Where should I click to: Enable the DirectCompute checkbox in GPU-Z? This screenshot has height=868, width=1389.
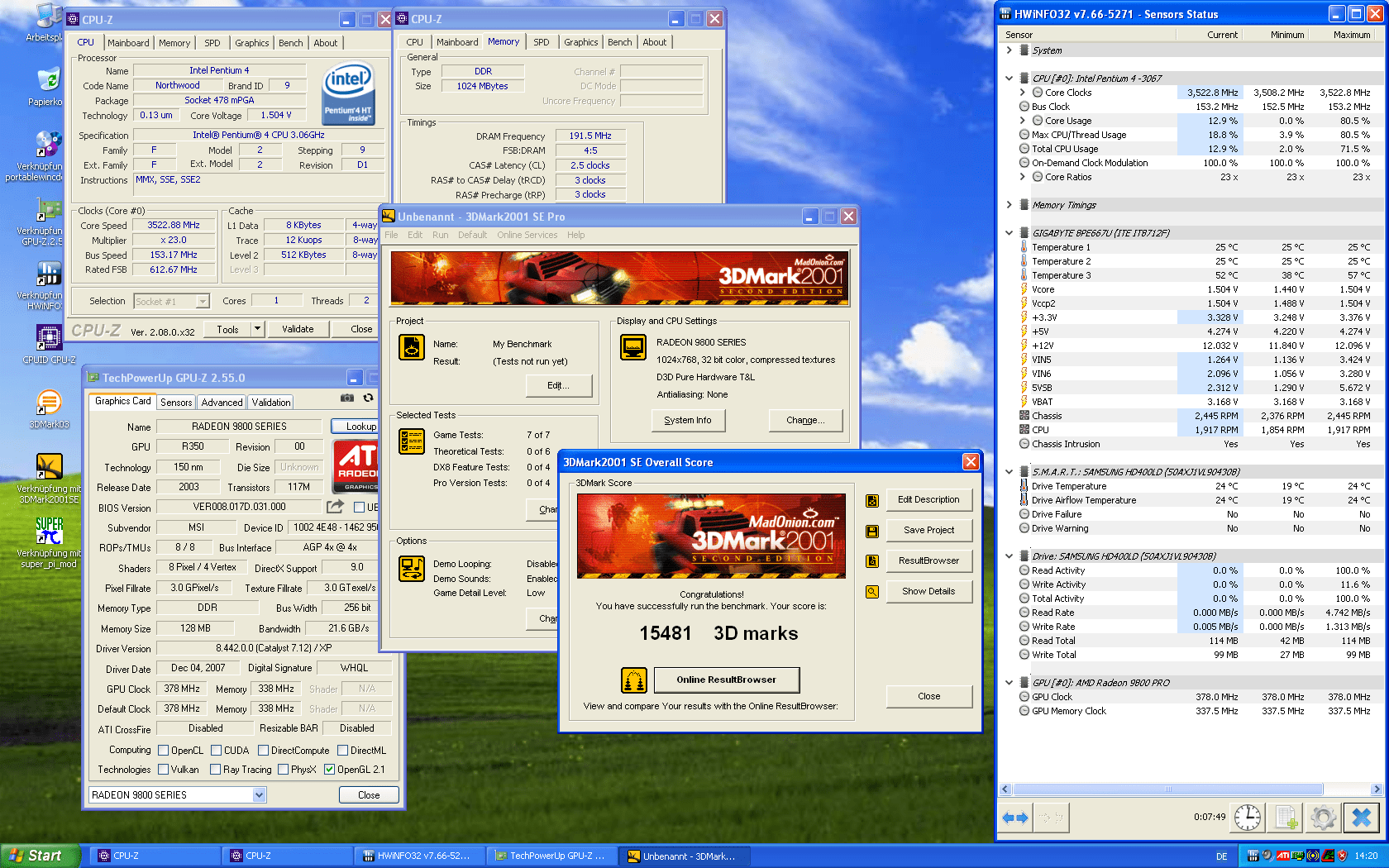[x=263, y=751]
